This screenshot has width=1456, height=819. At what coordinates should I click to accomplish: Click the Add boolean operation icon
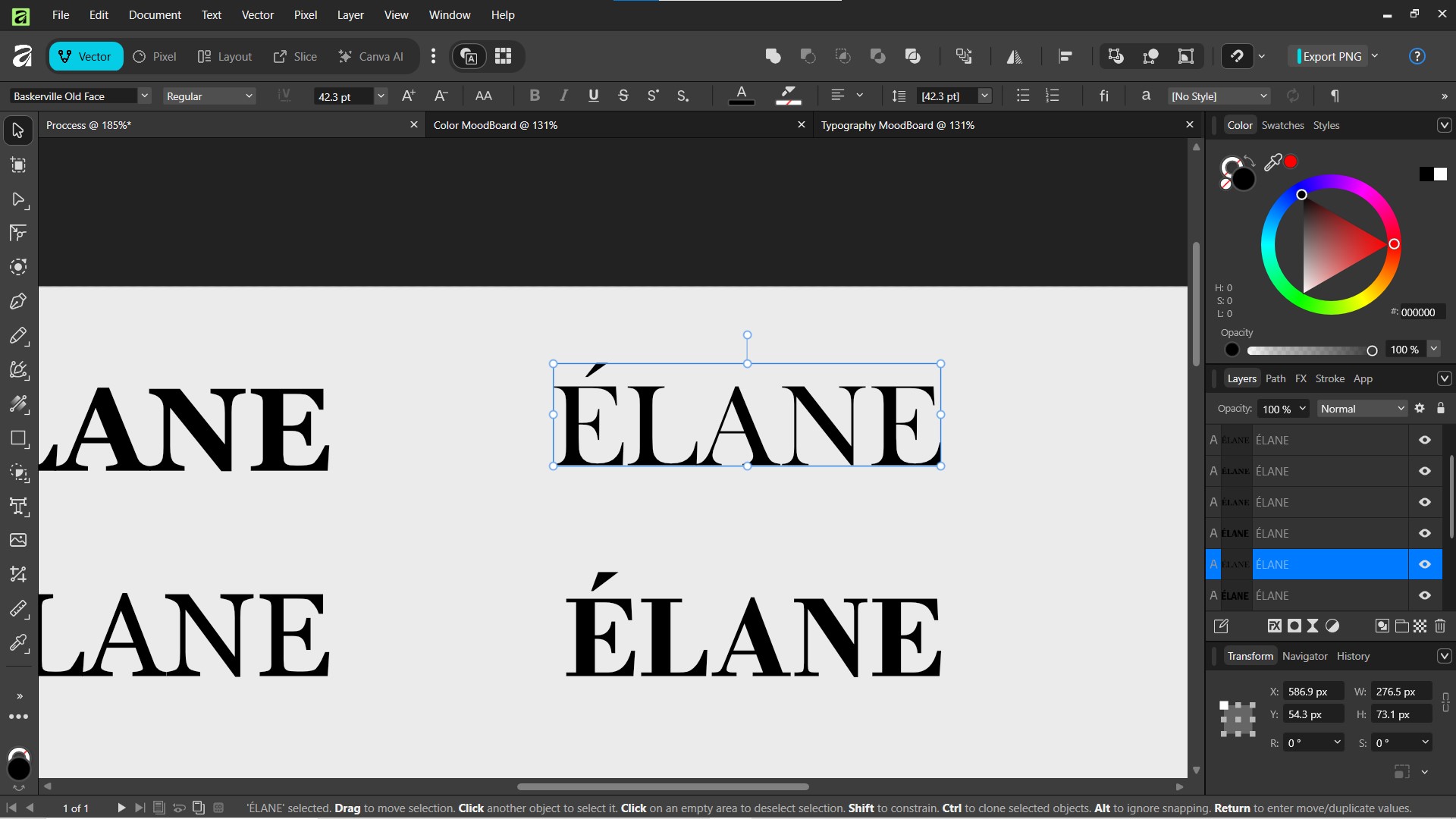click(x=773, y=56)
